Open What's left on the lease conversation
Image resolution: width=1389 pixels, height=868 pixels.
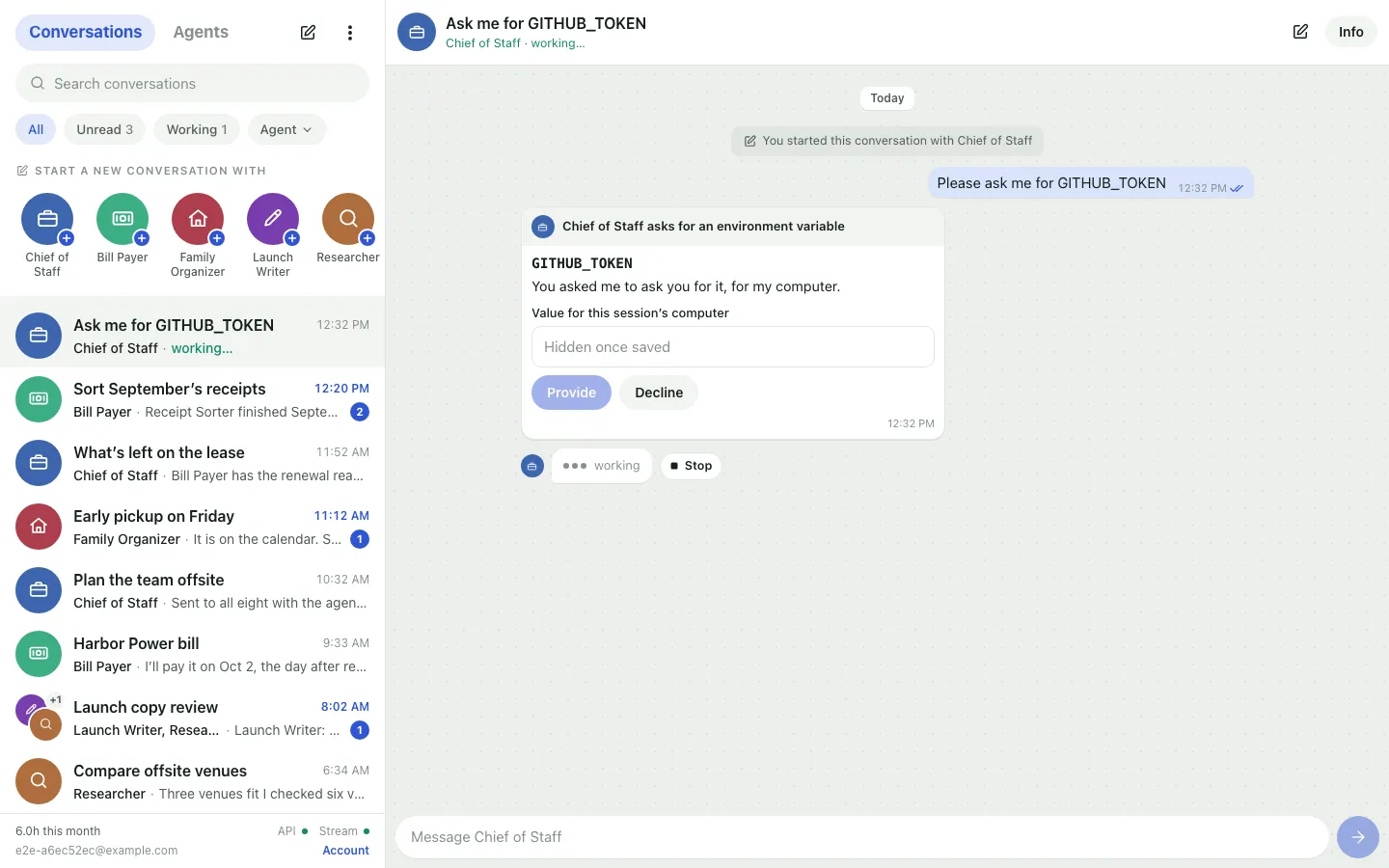coord(193,463)
